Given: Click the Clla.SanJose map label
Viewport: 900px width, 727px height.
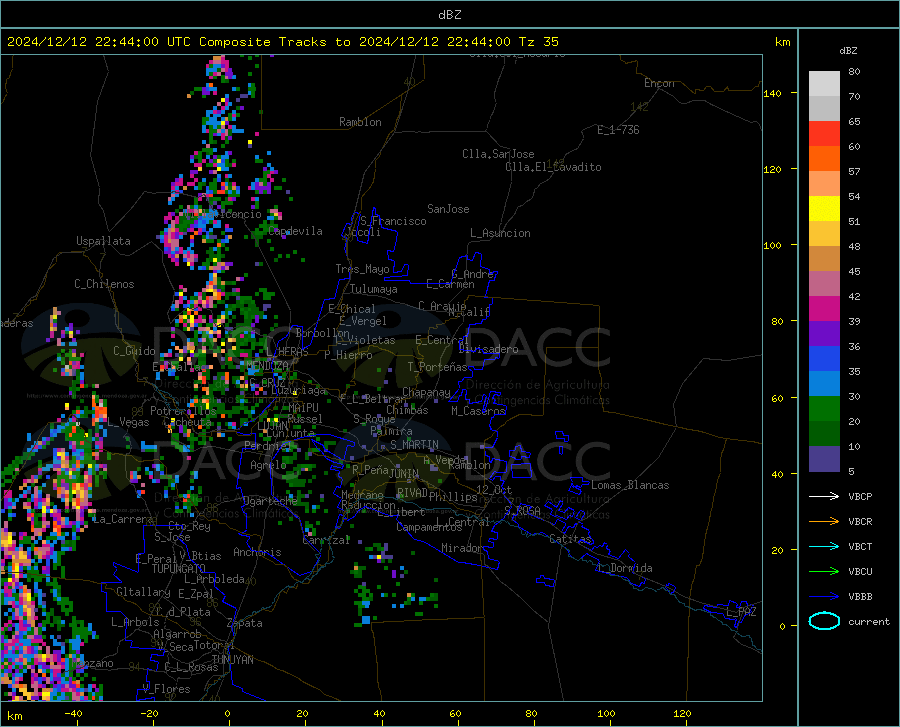Looking at the screenshot, I should click(x=498, y=154).
